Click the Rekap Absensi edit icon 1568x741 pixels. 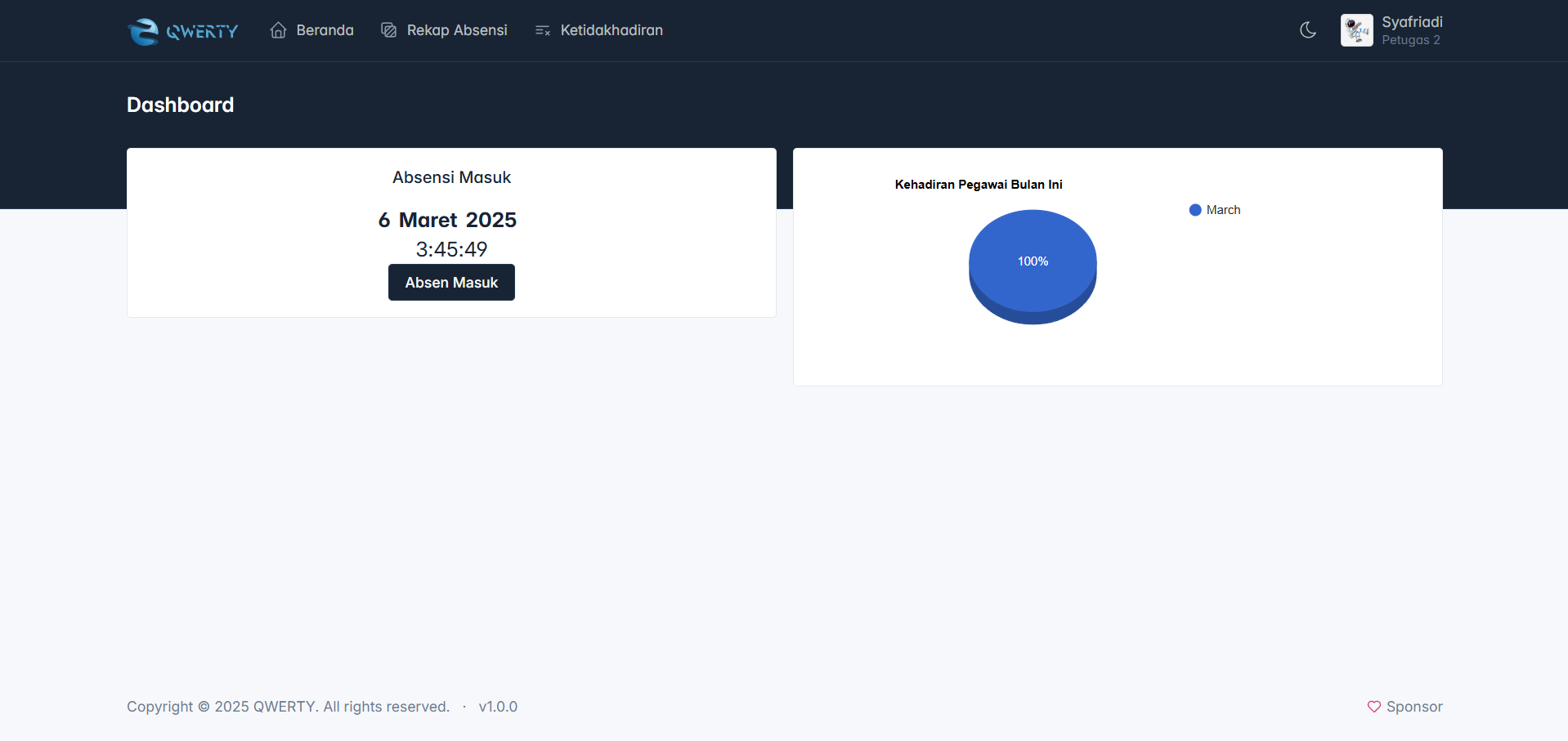click(x=389, y=30)
